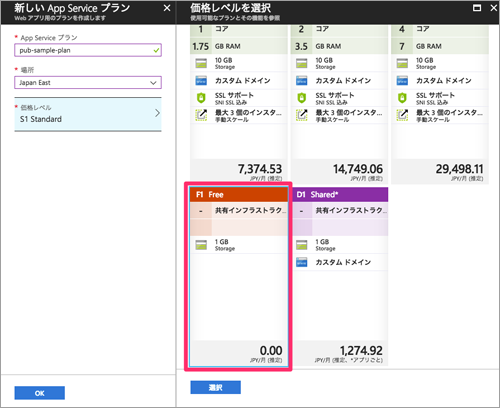Click the custom domain icon in 2-core card

[x=302, y=80]
